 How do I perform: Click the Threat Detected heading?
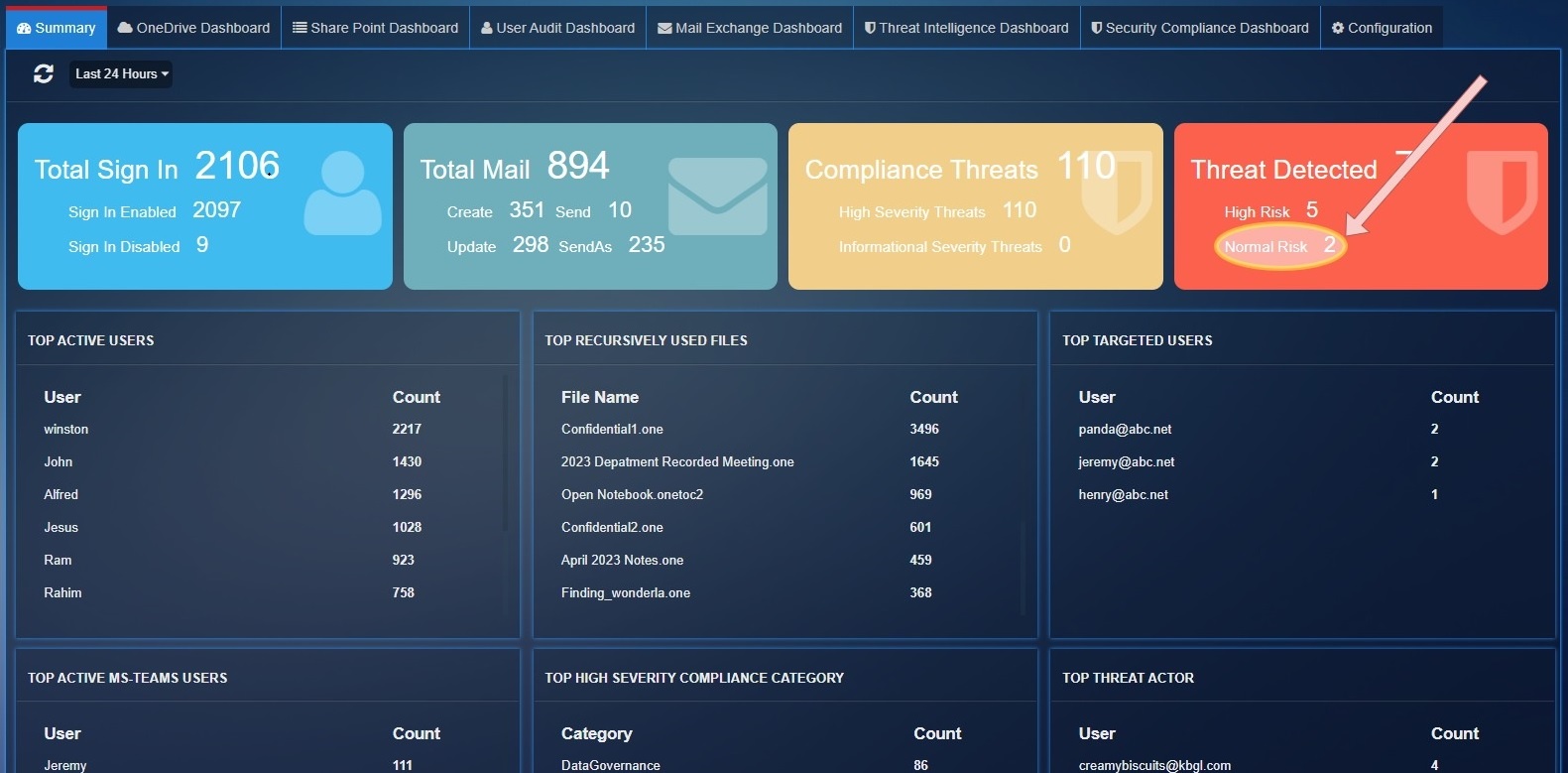[x=1283, y=170]
